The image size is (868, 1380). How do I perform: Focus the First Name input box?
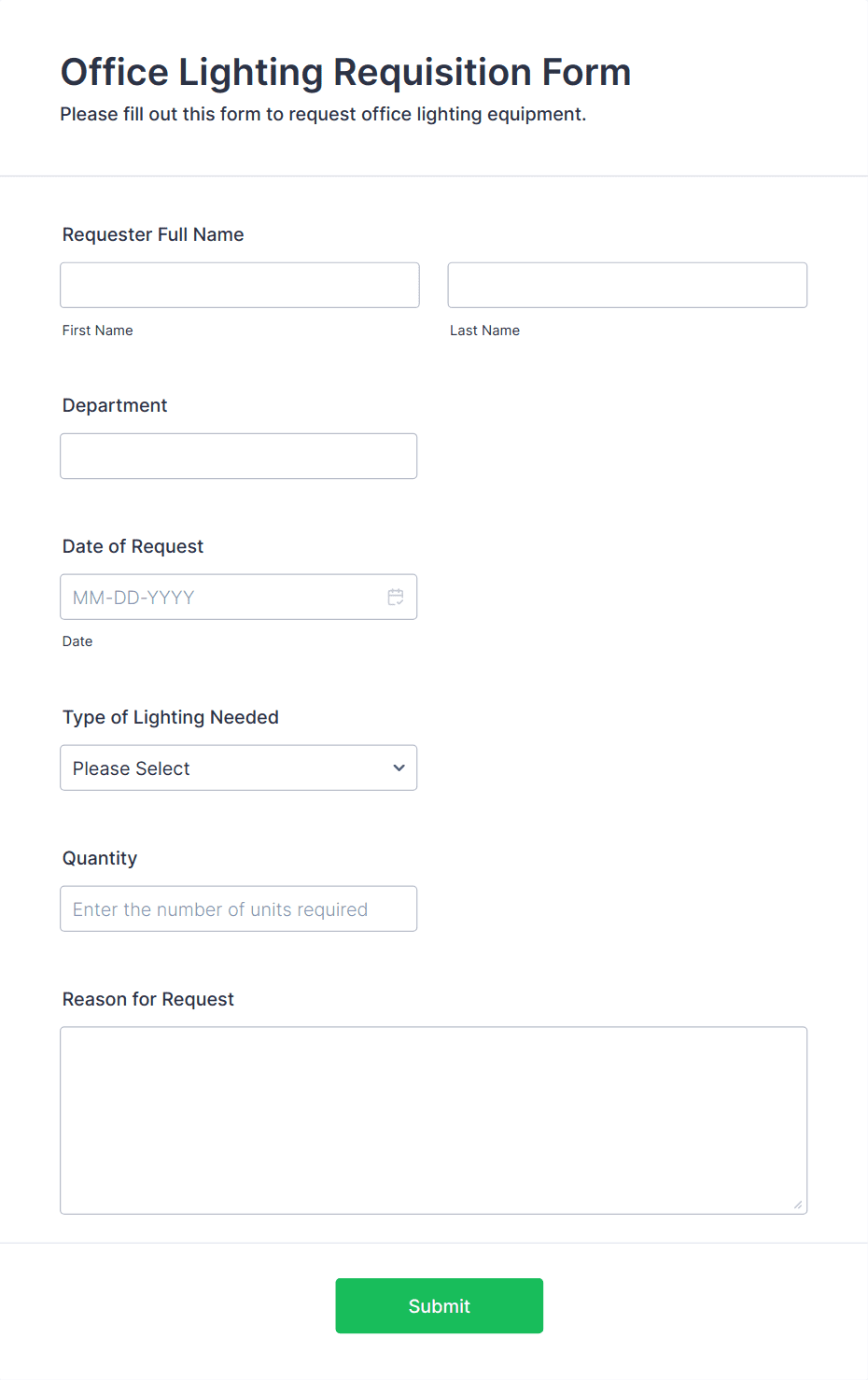tap(240, 285)
